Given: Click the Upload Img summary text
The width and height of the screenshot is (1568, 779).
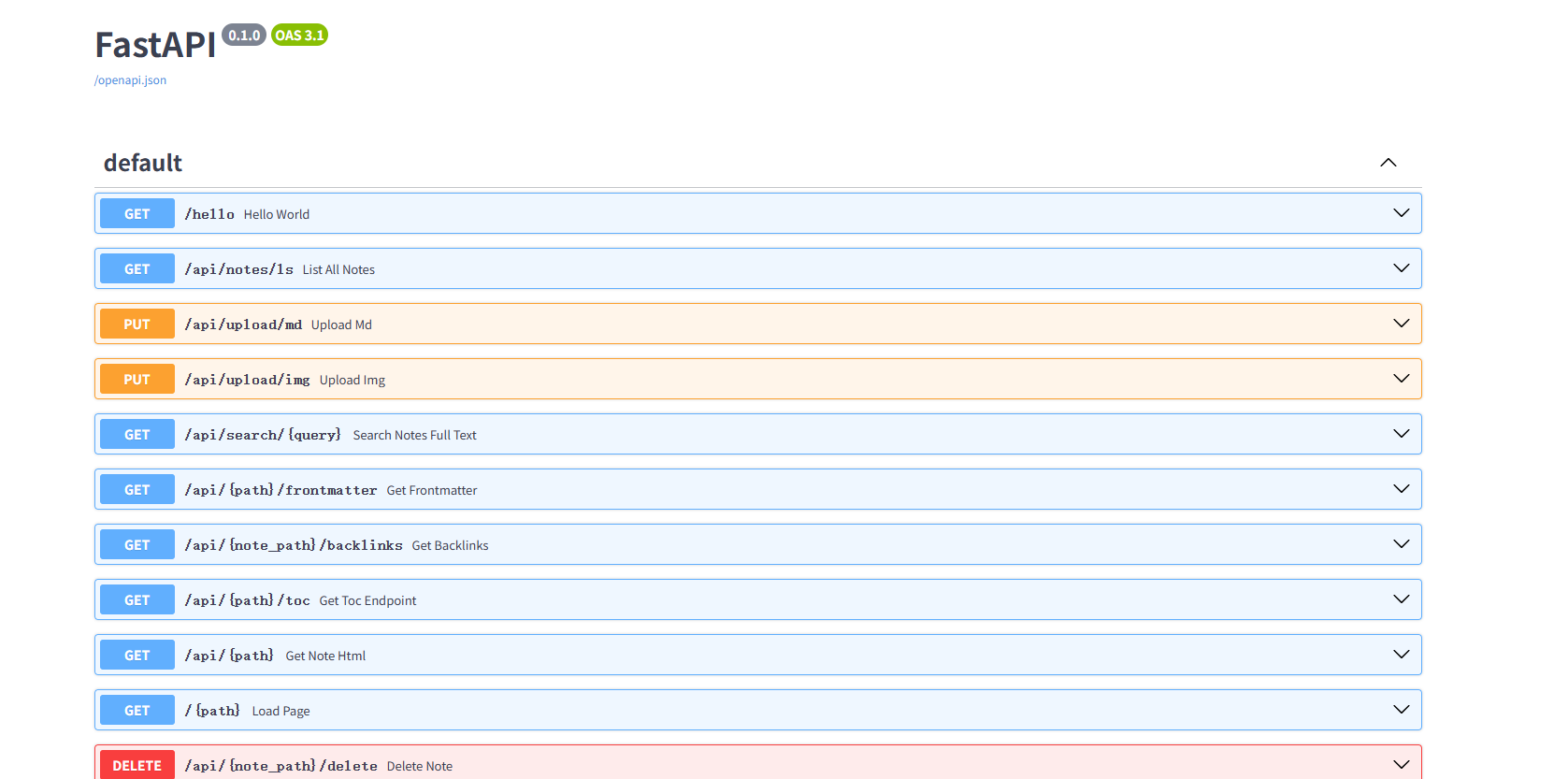Looking at the screenshot, I should [352, 380].
